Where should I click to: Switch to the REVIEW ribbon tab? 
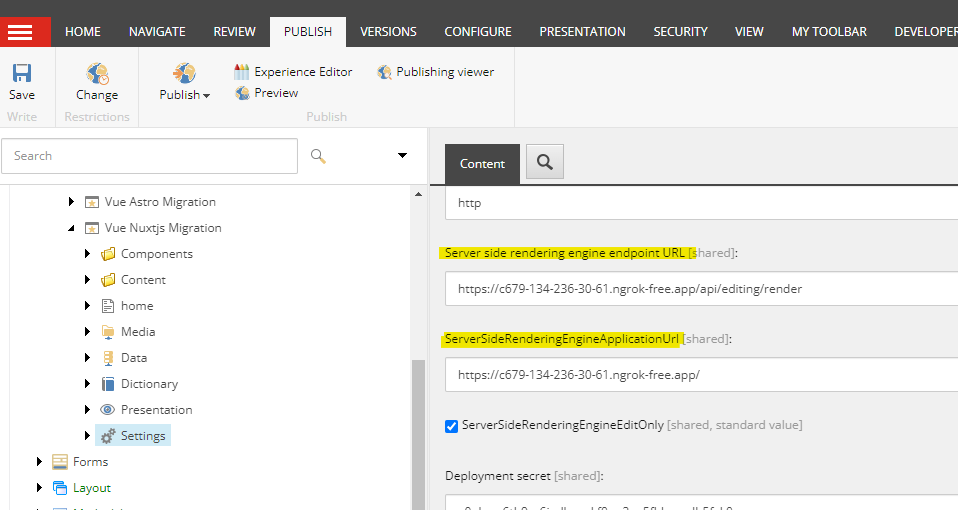[x=235, y=32]
